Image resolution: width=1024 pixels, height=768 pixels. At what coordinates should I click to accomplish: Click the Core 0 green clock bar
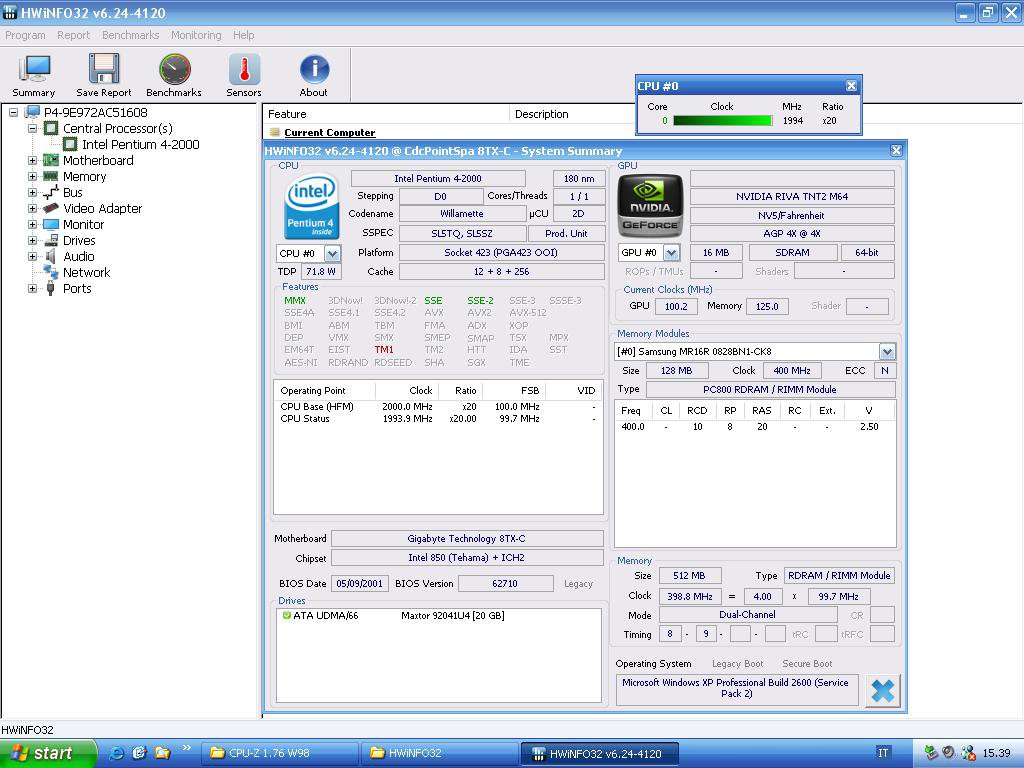722,121
